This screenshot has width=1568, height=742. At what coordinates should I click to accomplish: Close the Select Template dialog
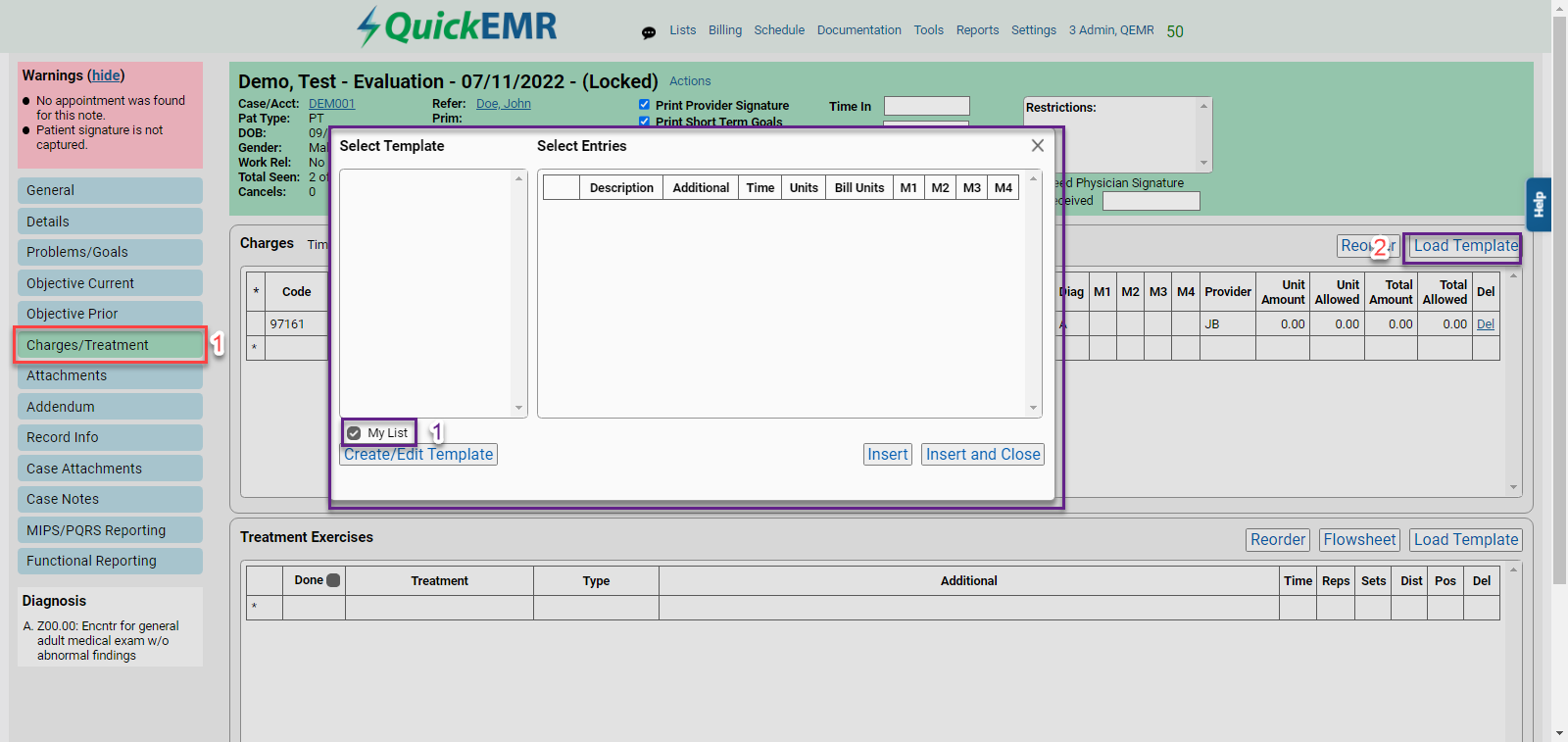click(x=1038, y=146)
